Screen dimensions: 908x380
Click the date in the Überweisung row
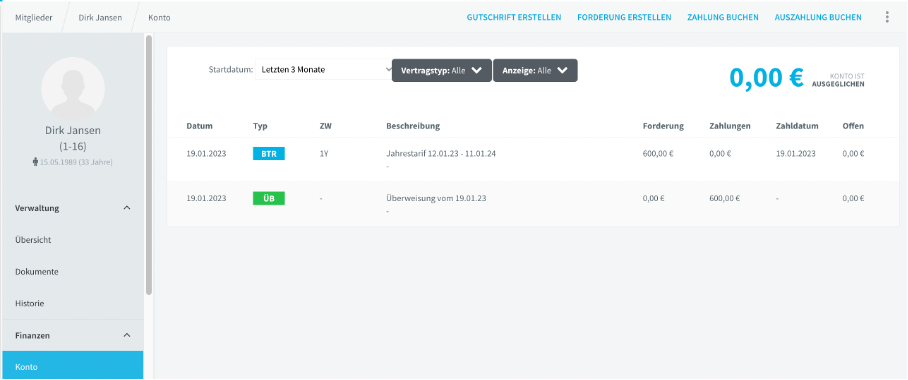(x=206, y=198)
